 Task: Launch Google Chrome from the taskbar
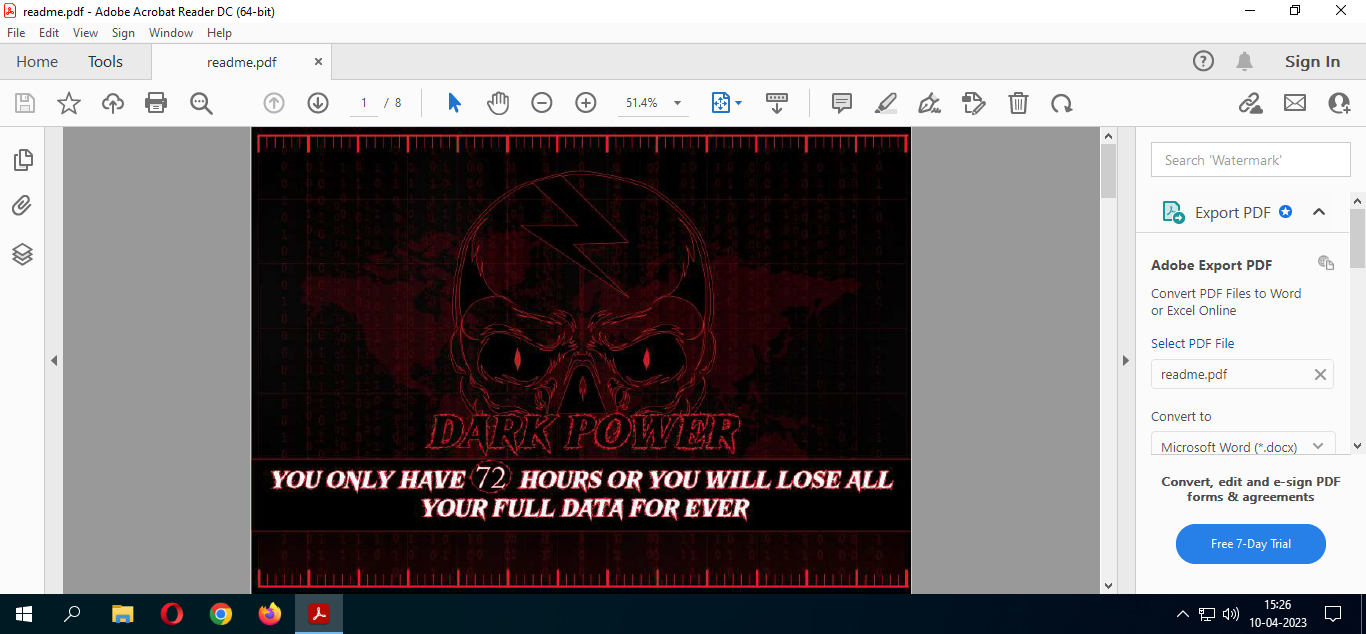pyautogui.click(x=221, y=614)
